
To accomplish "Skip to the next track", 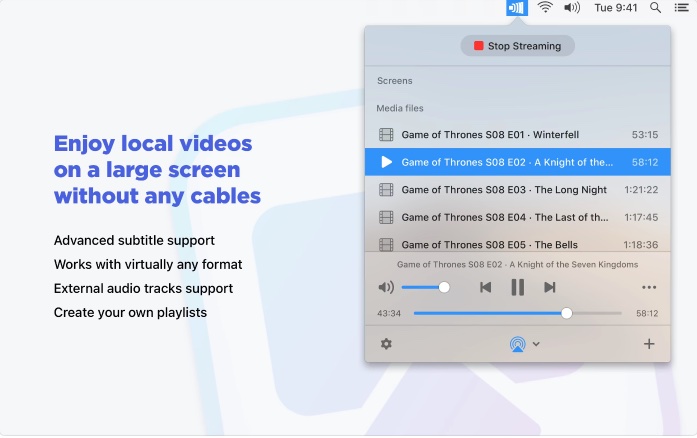I will pyautogui.click(x=550, y=288).
